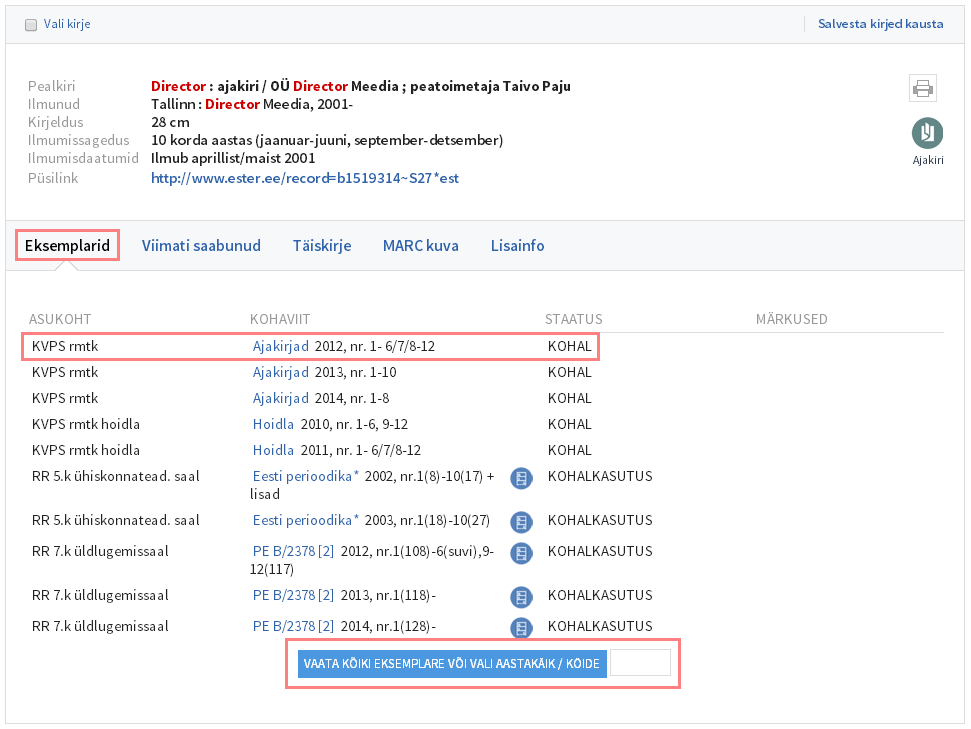Click 'Ilmub aprillist/maist 2001' text
The height and width of the screenshot is (729, 971).
233,158
